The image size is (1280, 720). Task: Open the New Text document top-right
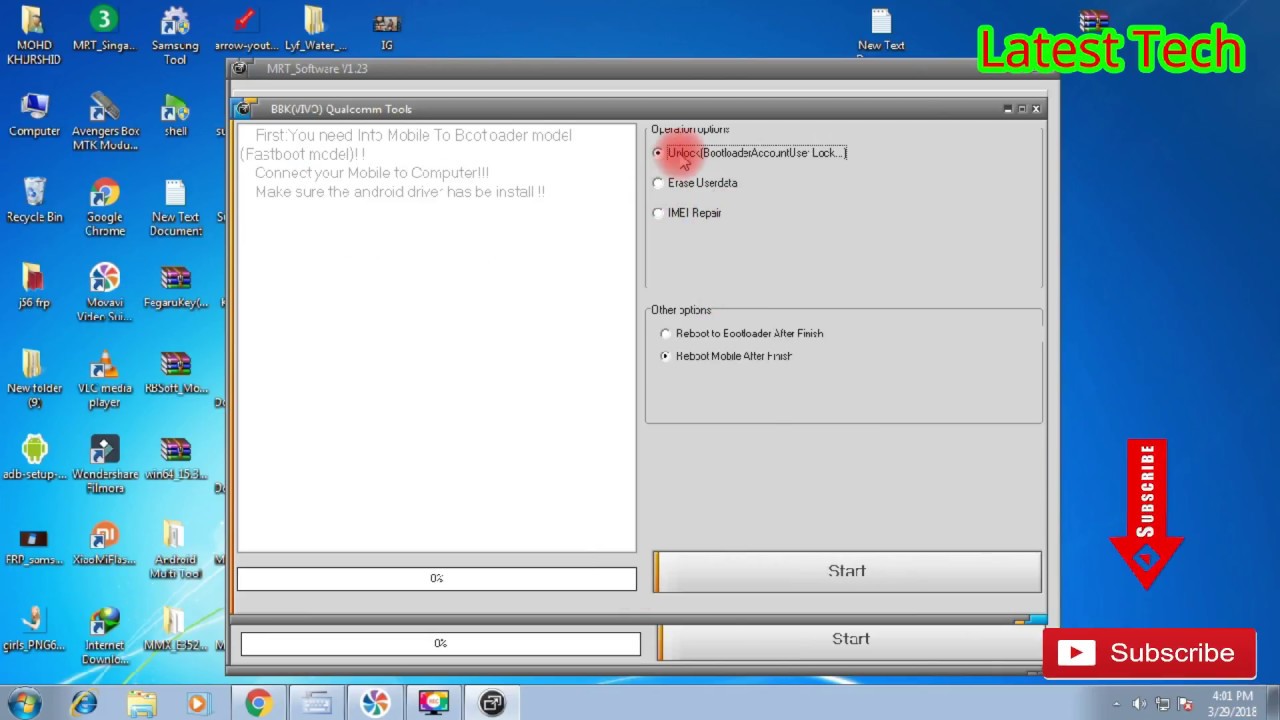(881, 30)
